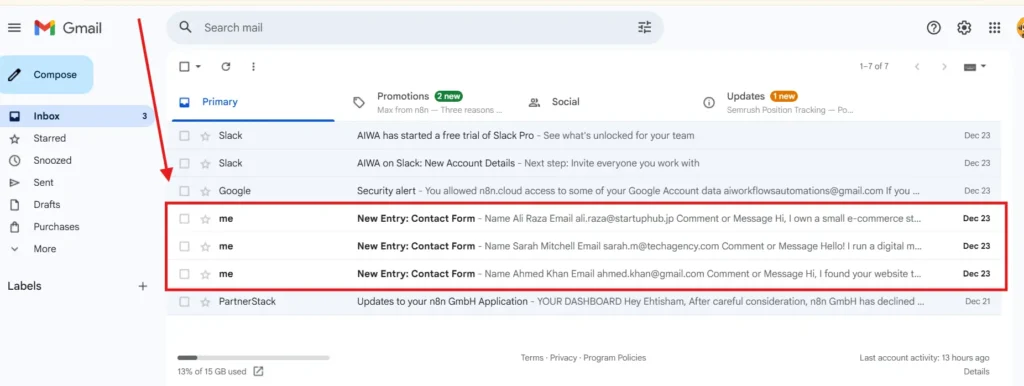Open the select dropdown arrow
This screenshot has width=1024, height=386.
coord(198,67)
